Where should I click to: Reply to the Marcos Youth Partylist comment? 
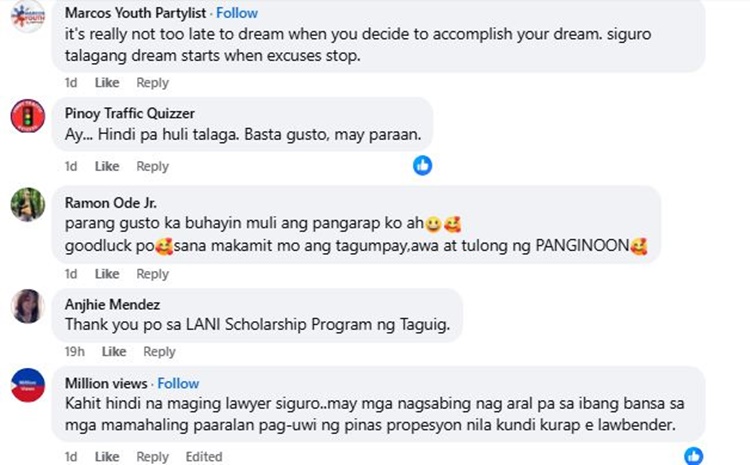153,83
